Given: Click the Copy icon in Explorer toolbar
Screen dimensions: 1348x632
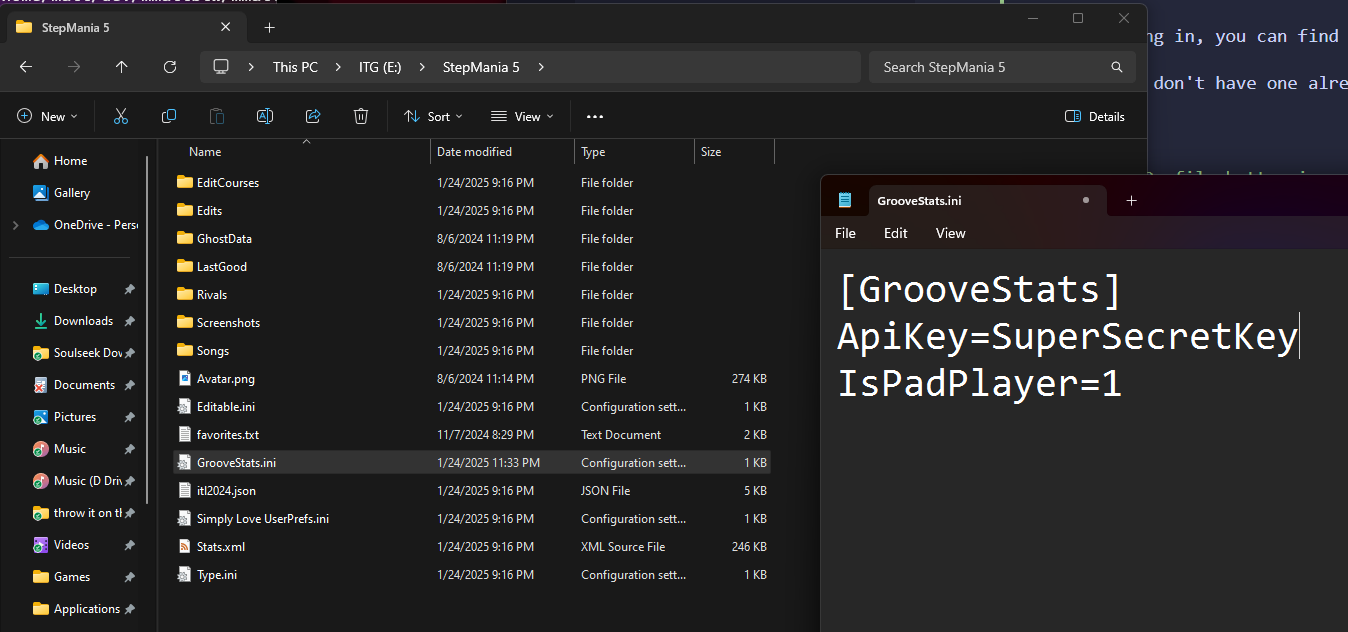Looking at the screenshot, I should click(169, 116).
